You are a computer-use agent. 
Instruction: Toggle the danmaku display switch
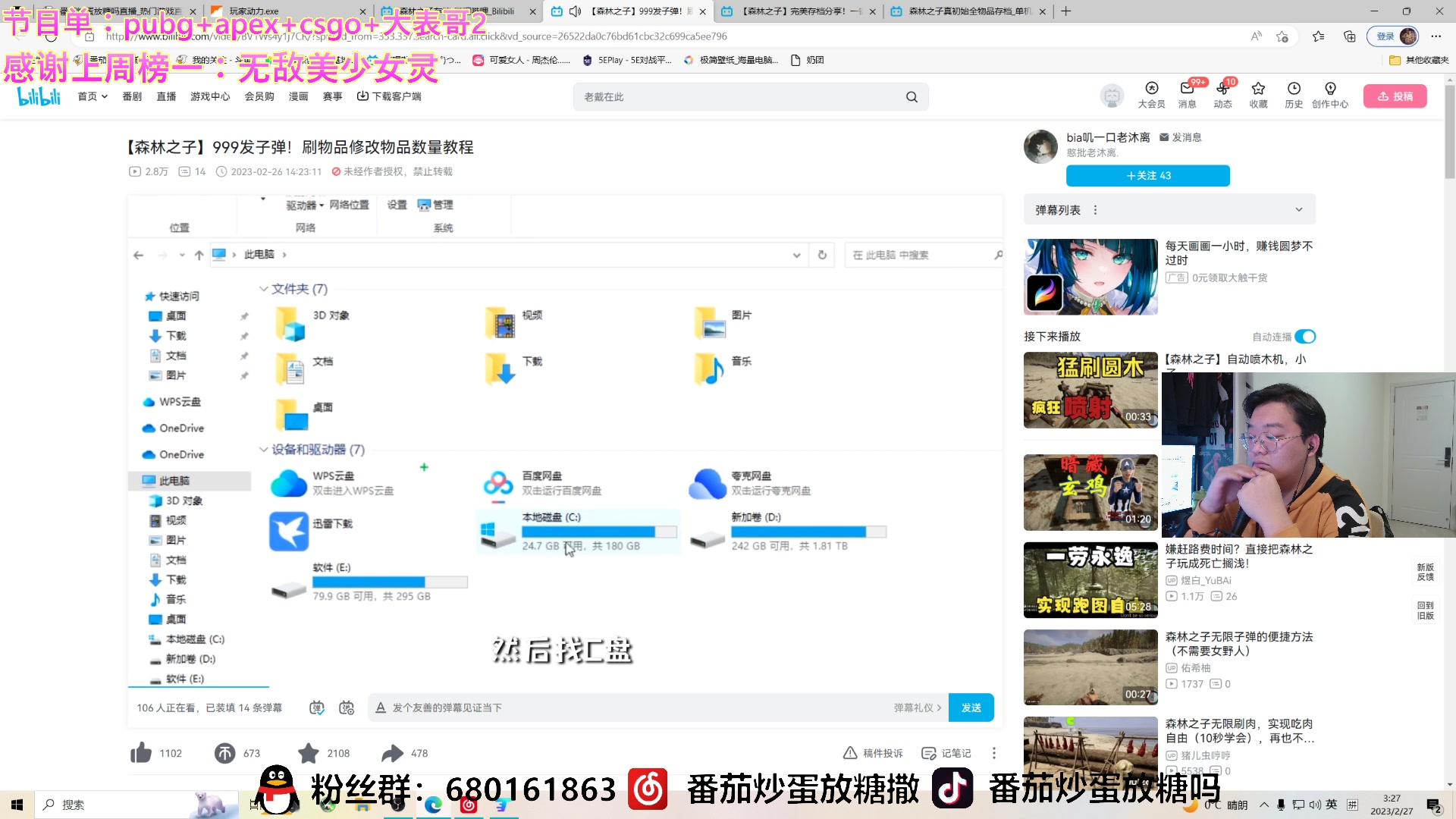click(x=317, y=708)
